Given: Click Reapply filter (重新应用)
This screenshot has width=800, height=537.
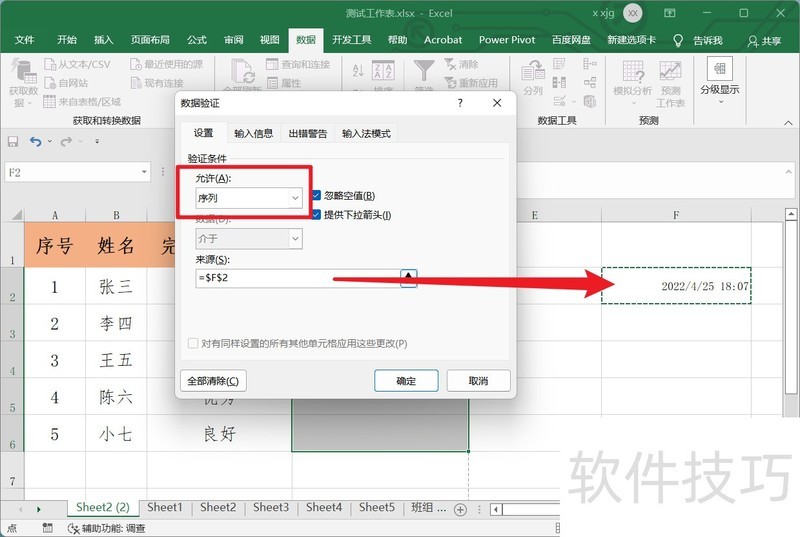Looking at the screenshot, I should point(470,83).
